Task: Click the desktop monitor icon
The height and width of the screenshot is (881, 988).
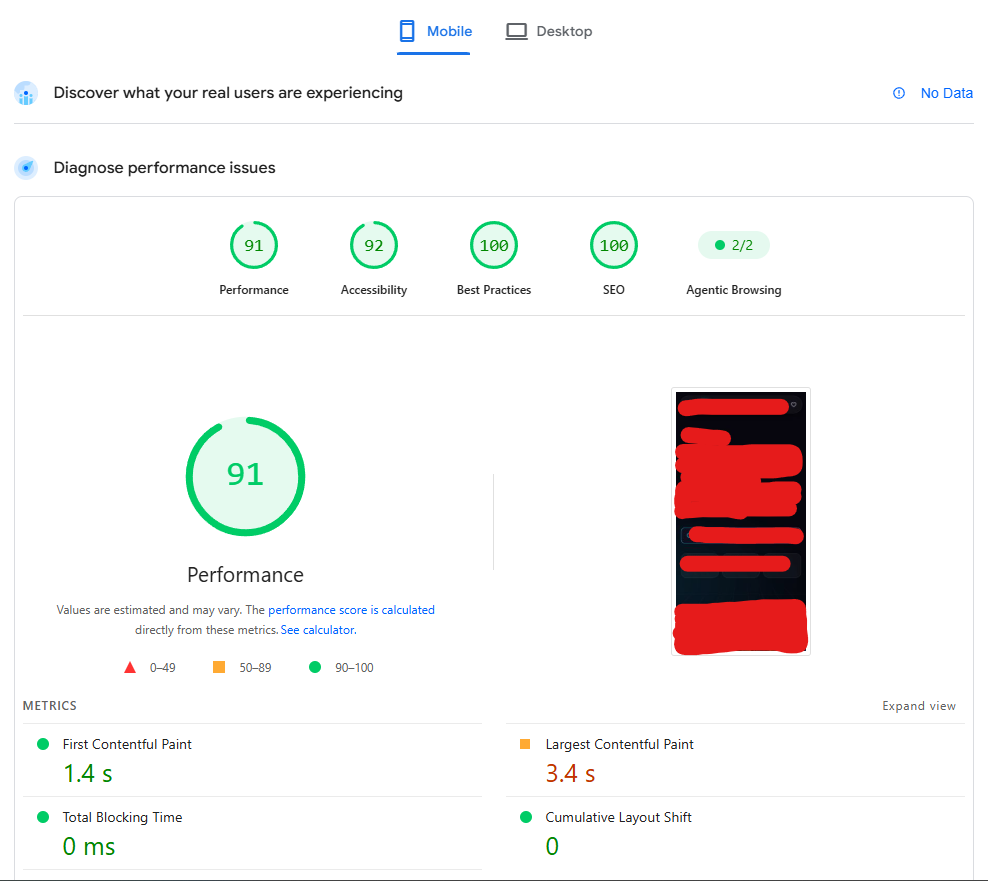Action: click(516, 32)
